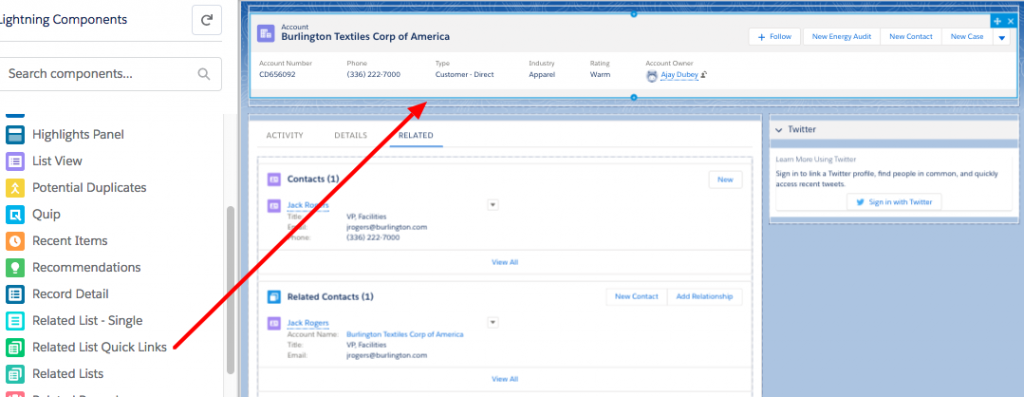Click the Search components field
The height and width of the screenshot is (397, 1024).
pyautogui.click(x=109, y=74)
